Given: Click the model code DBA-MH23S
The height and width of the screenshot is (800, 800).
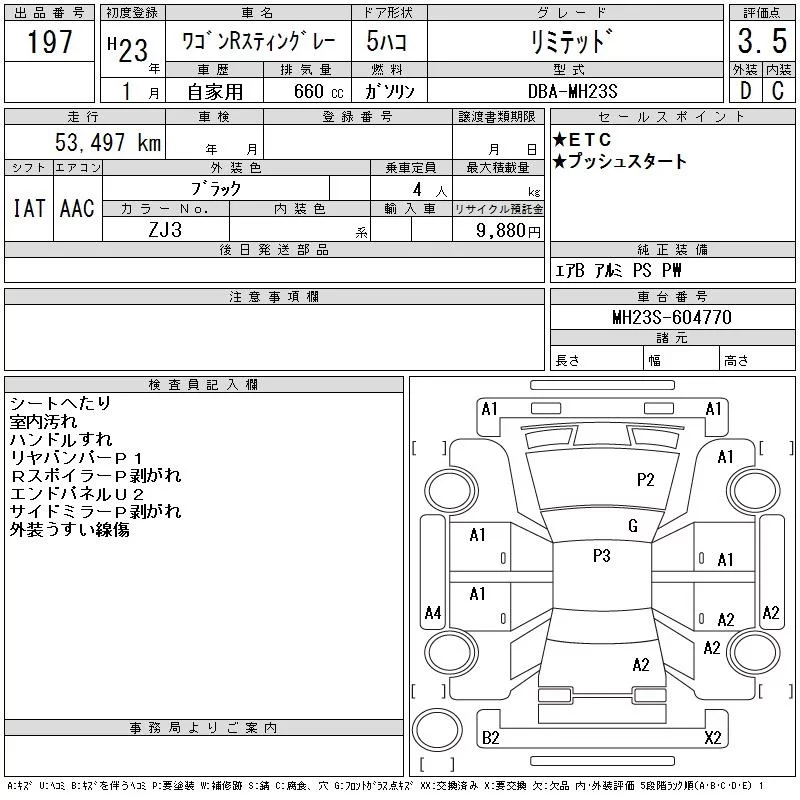Looking at the screenshot, I should [x=572, y=91].
